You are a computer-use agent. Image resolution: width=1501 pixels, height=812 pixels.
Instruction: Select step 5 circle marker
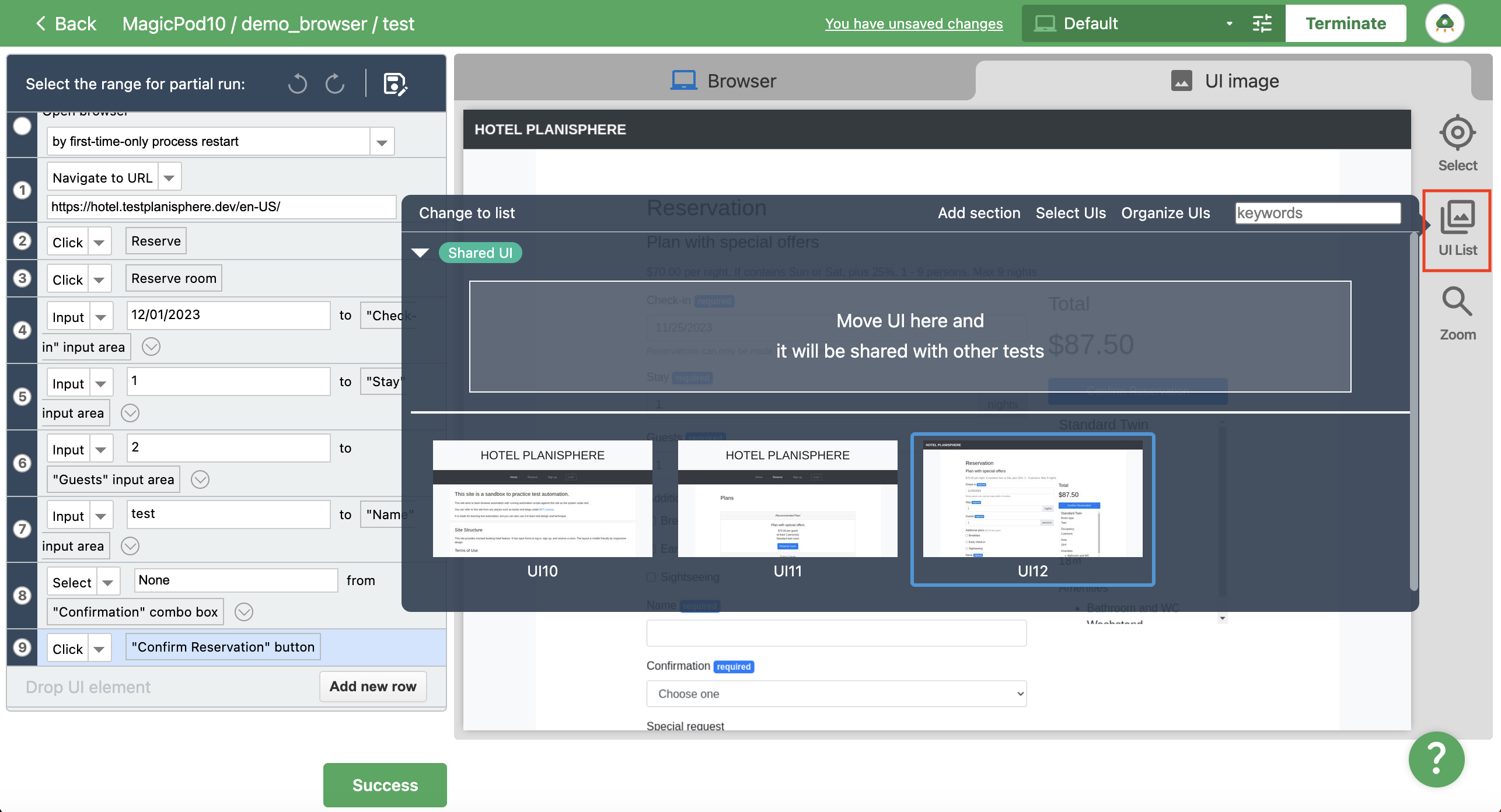pyautogui.click(x=22, y=397)
